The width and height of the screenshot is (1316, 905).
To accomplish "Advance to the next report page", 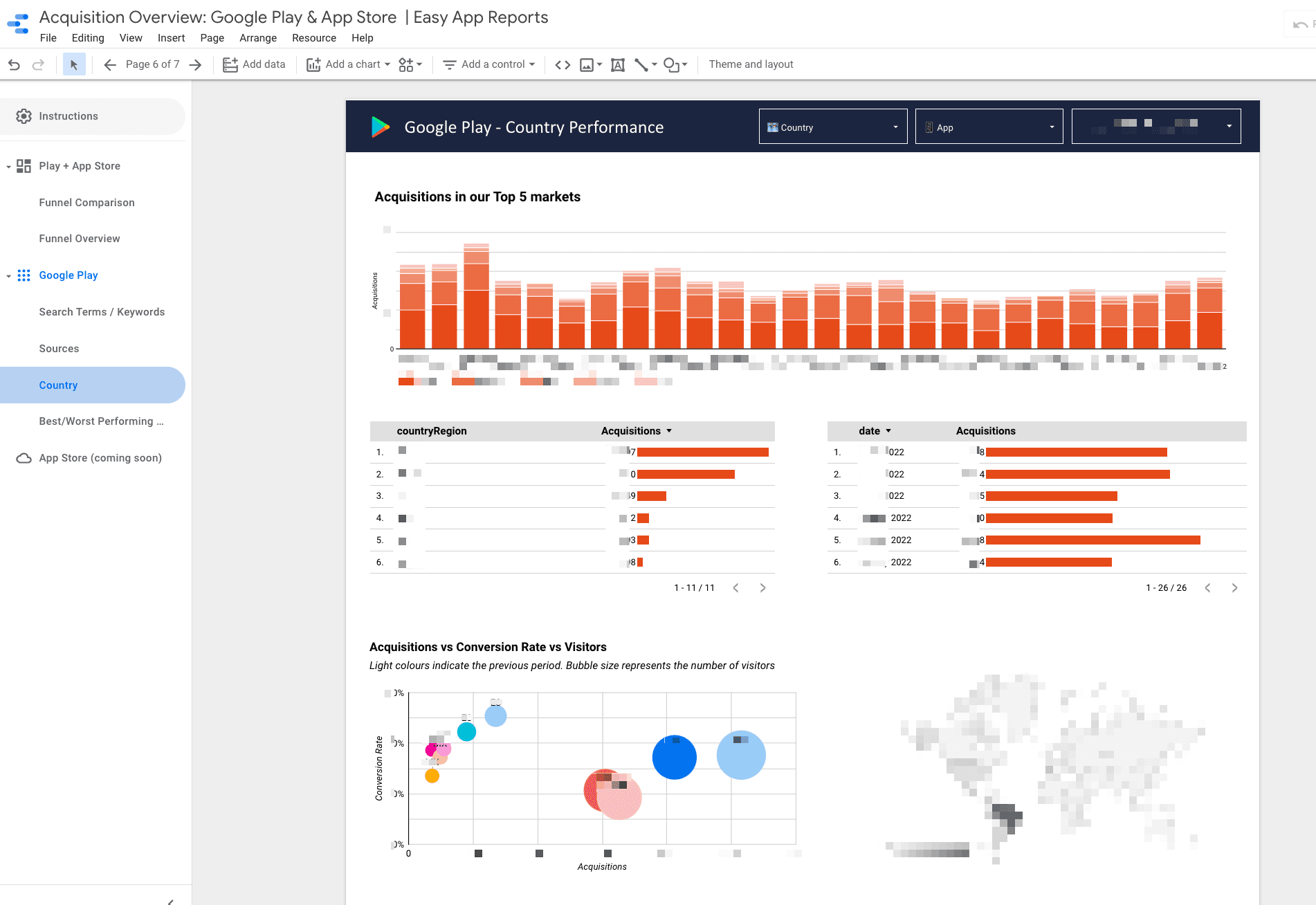I will (196, 64).
